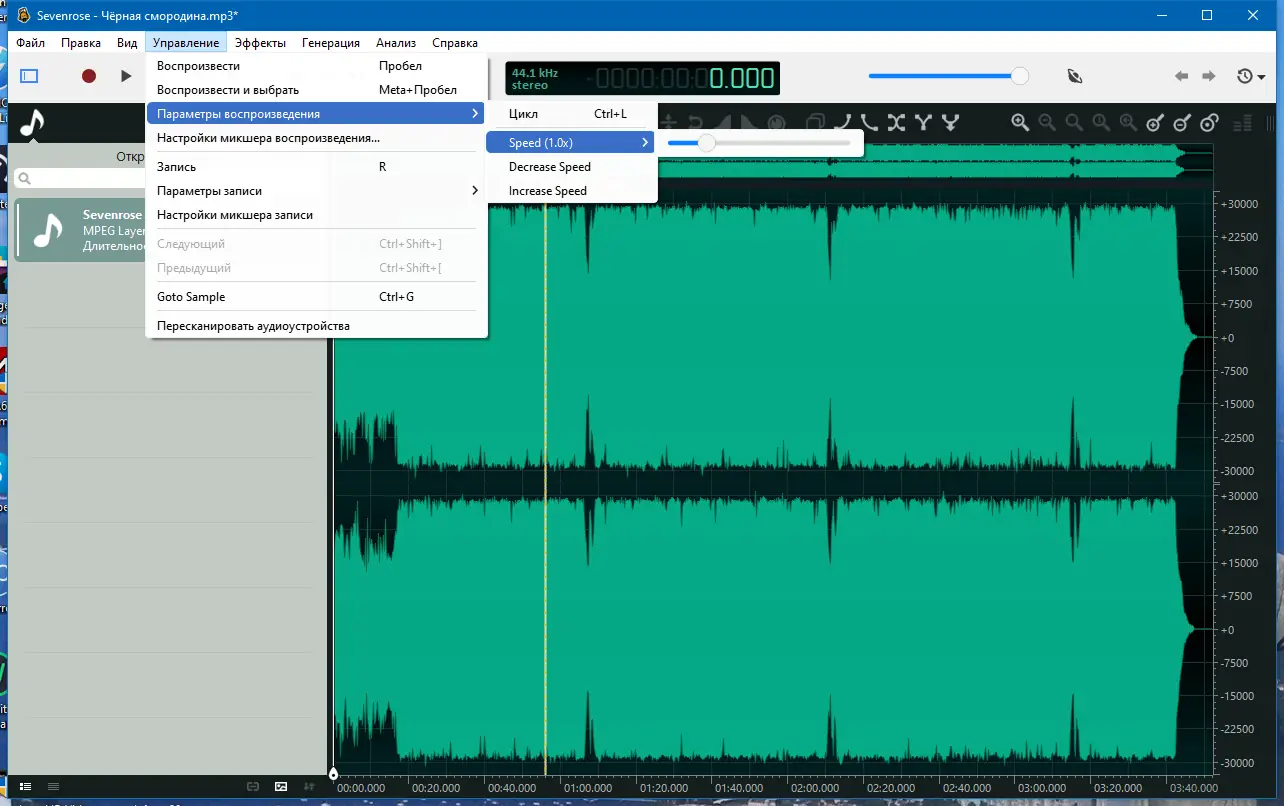
Task: Select the channel swap X-shaped tool icon
Action: [x=896, y=122]
